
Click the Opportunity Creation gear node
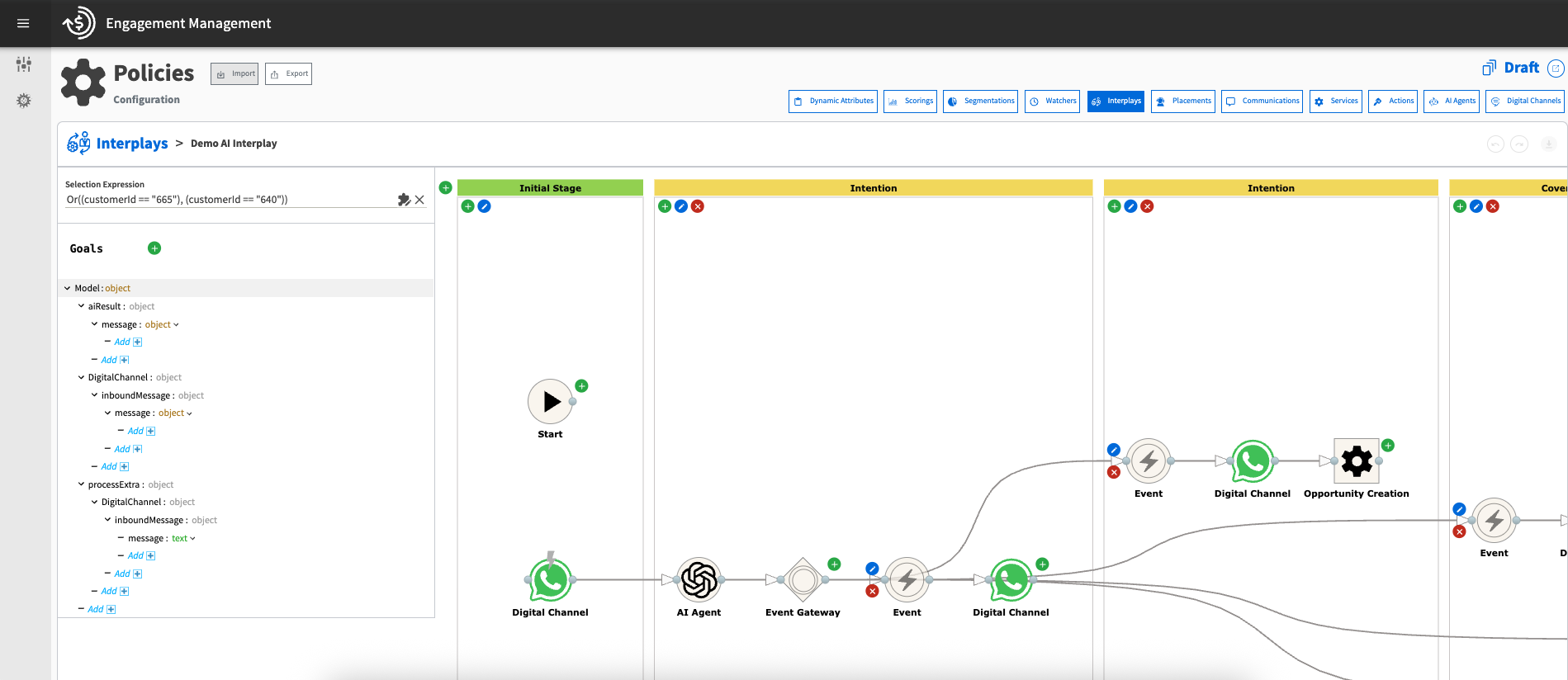[1356, 461]
